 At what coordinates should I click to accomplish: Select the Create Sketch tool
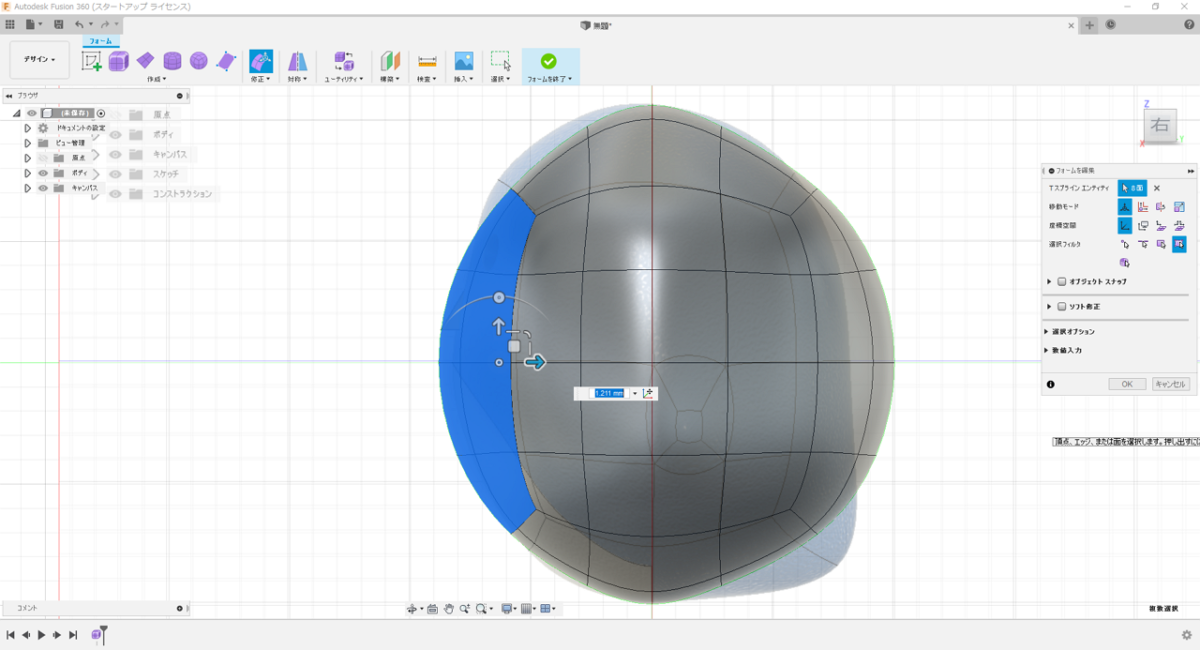[x=92, y=61]
